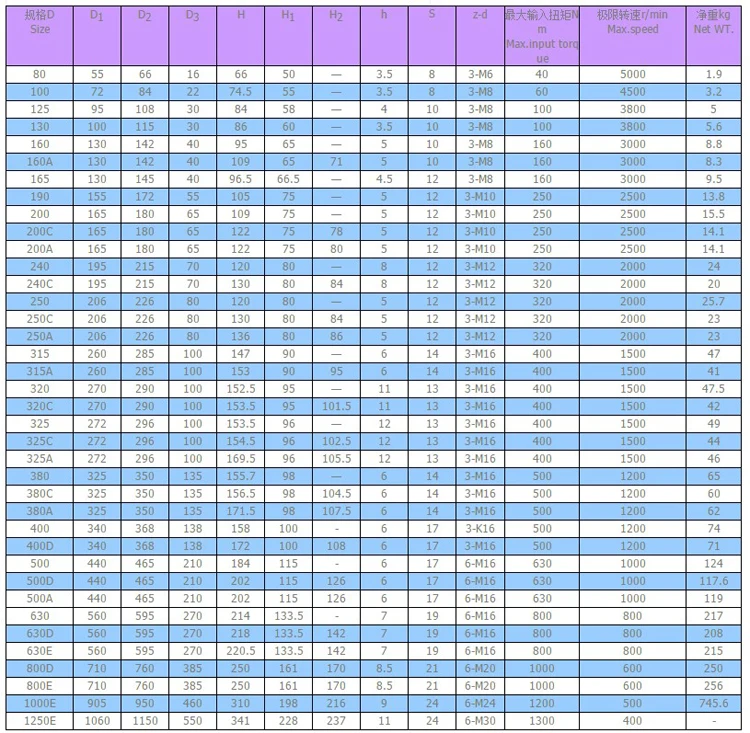Select the size cell 325A
Viewport: 750px width, 733px height.
point(40,458)
